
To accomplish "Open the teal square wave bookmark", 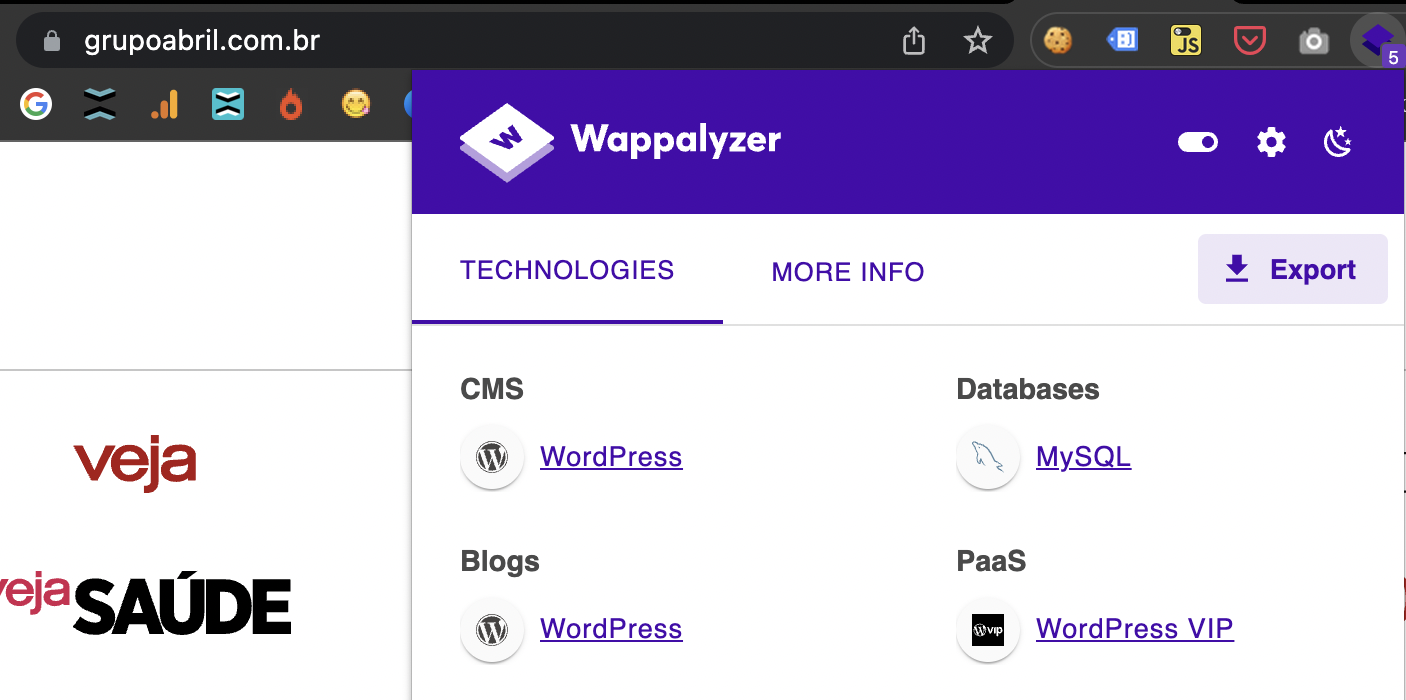I will 228,104.
